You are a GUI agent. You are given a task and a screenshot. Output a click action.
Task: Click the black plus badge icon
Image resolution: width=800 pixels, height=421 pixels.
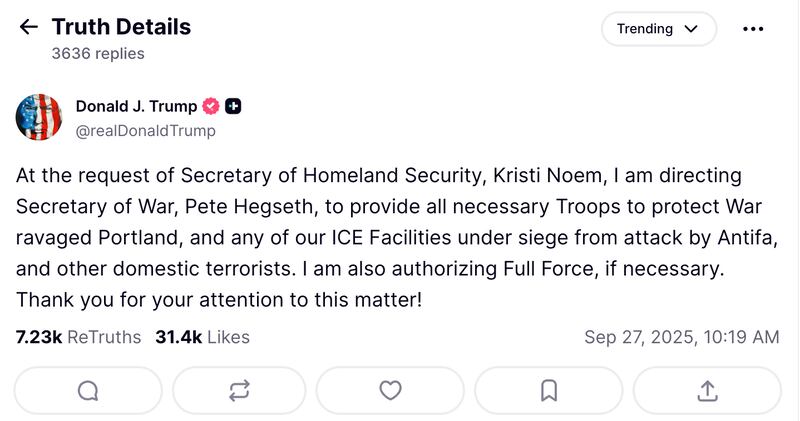click(233, 106)
